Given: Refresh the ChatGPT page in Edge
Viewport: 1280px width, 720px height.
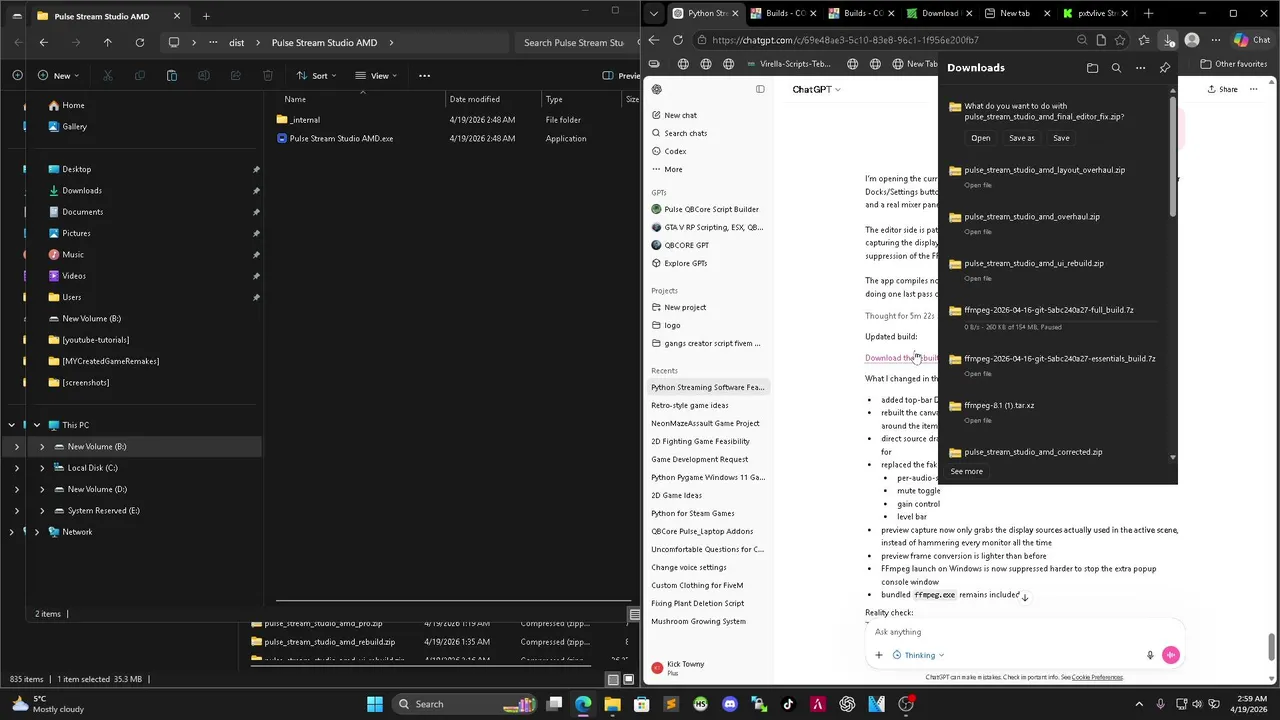Looking at the screenshot, I should click(677, 40).
